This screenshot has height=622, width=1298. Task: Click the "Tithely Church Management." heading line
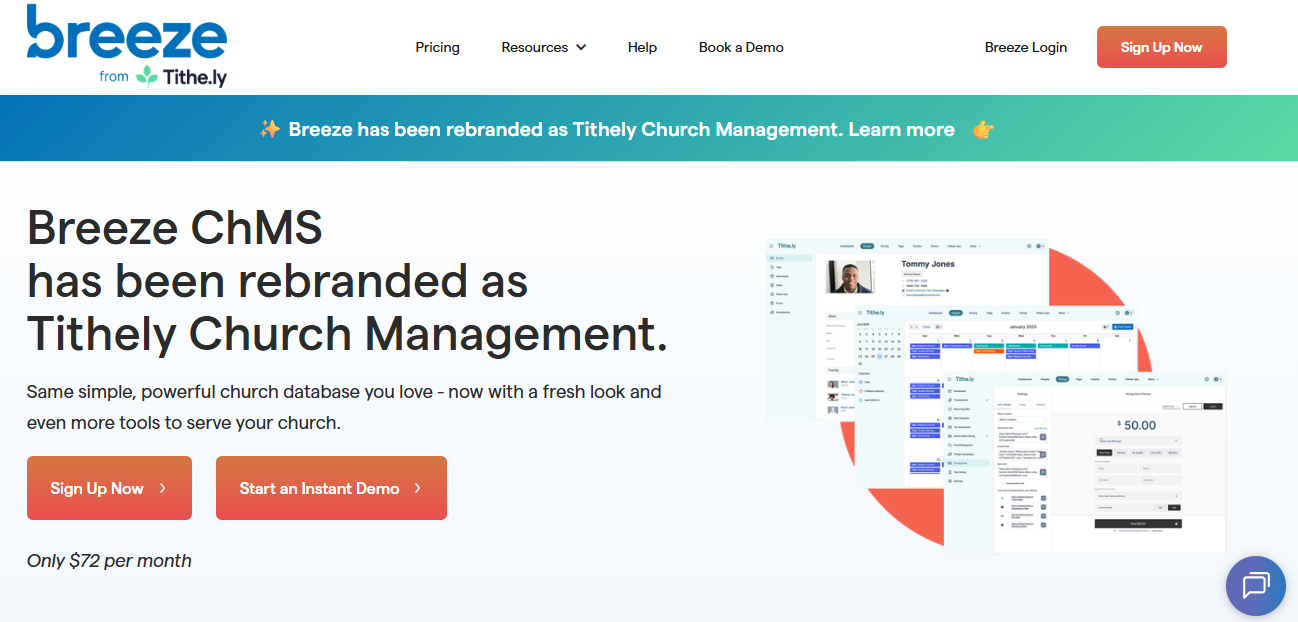[347, 333]
